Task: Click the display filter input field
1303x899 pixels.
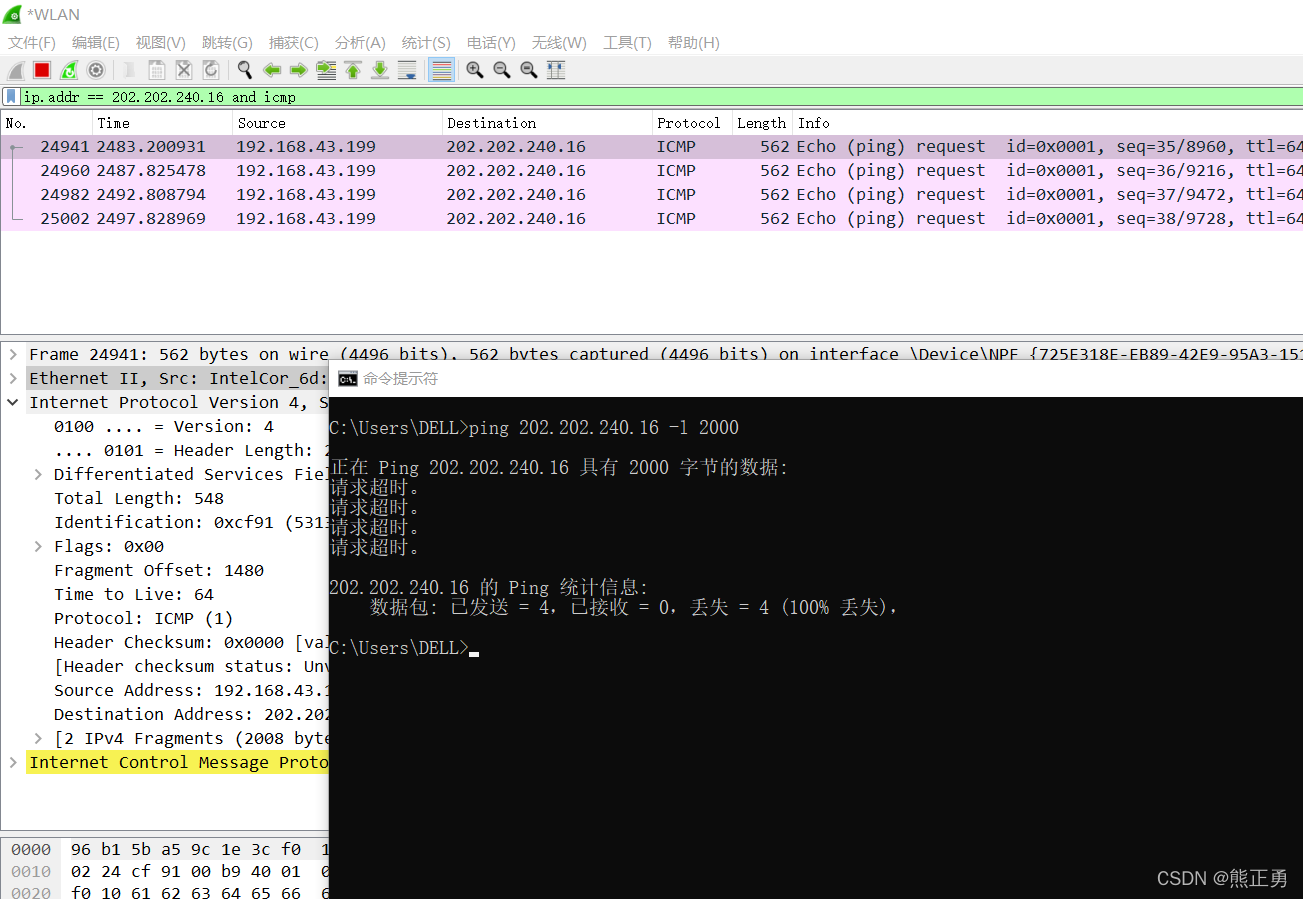Action: coord(660,97)
